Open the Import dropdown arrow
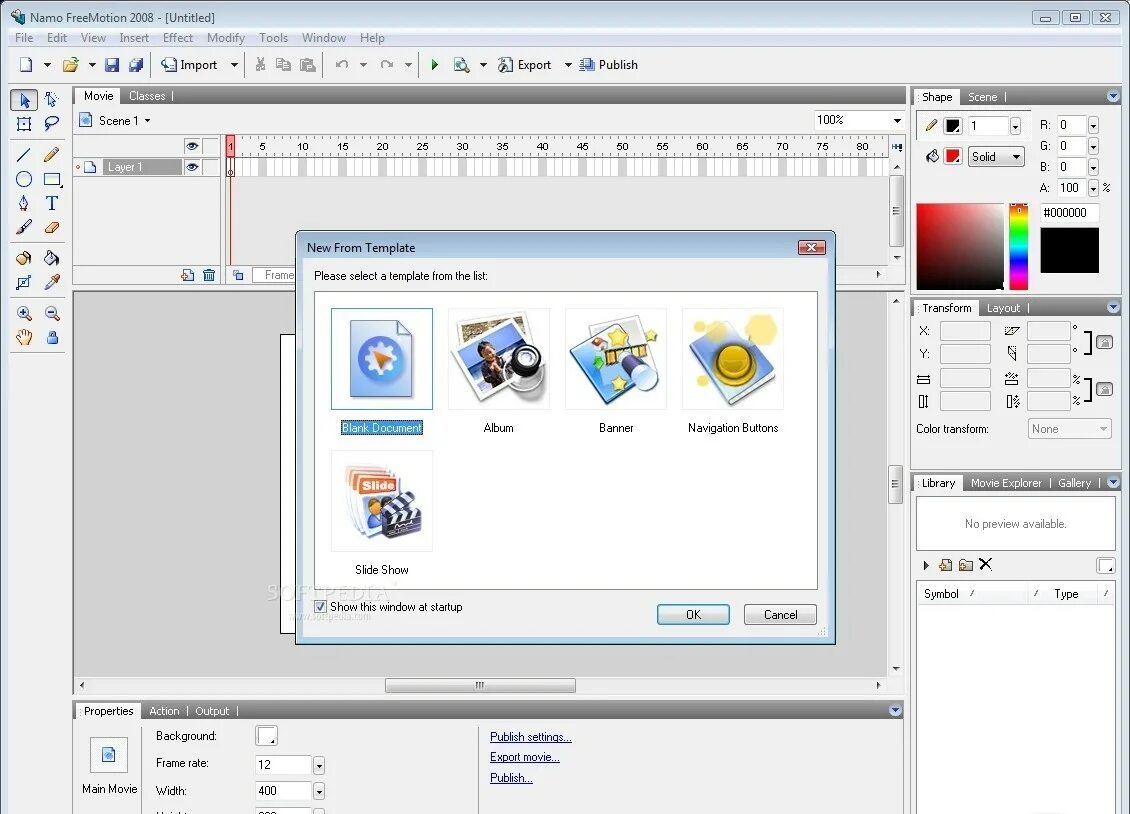This screenshot has width=1130, height=814. pos(234,65)
